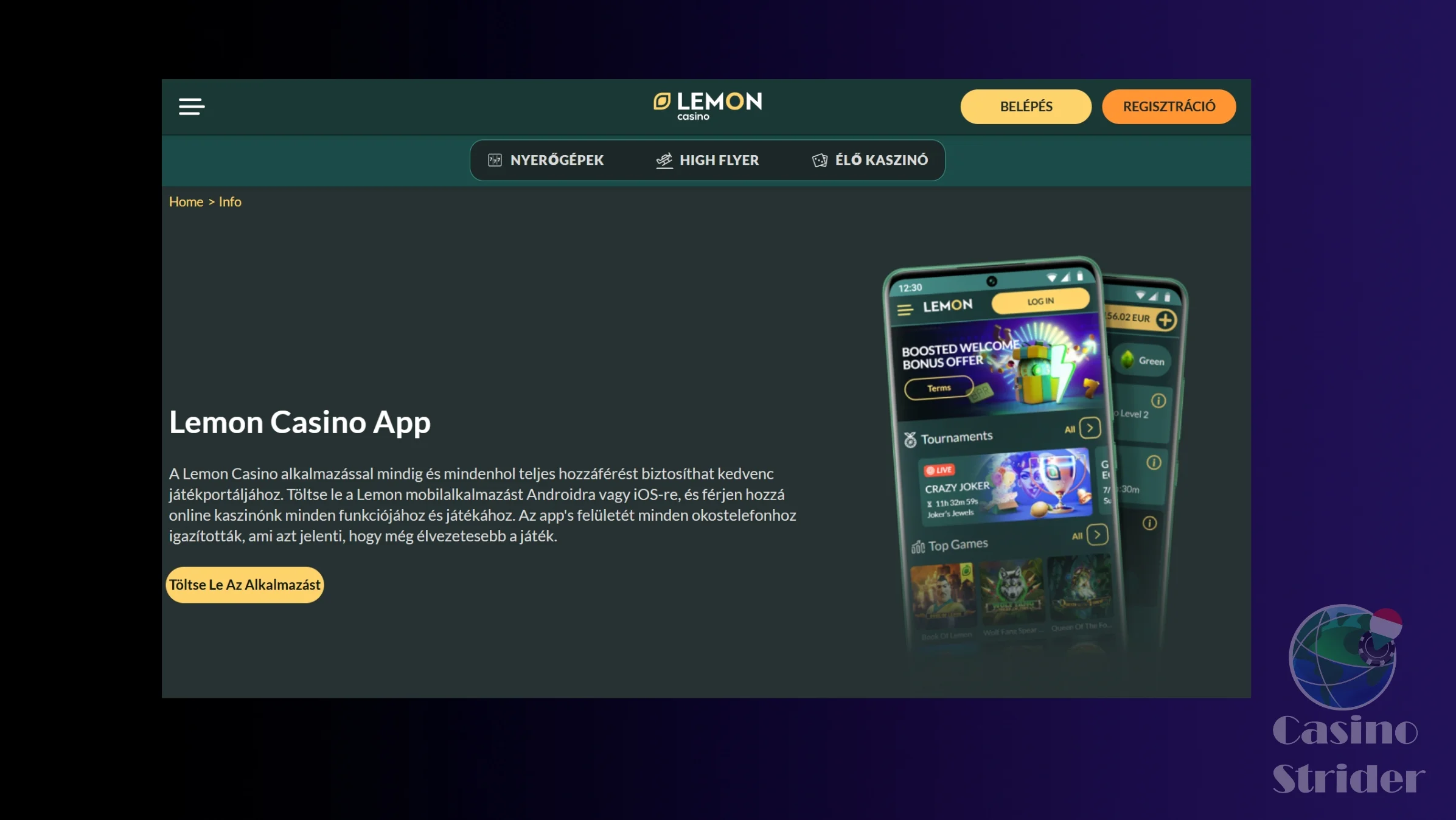Click the Info breadcrumb link
This screenshot has height=820, width=1456.
coord(230,202)
